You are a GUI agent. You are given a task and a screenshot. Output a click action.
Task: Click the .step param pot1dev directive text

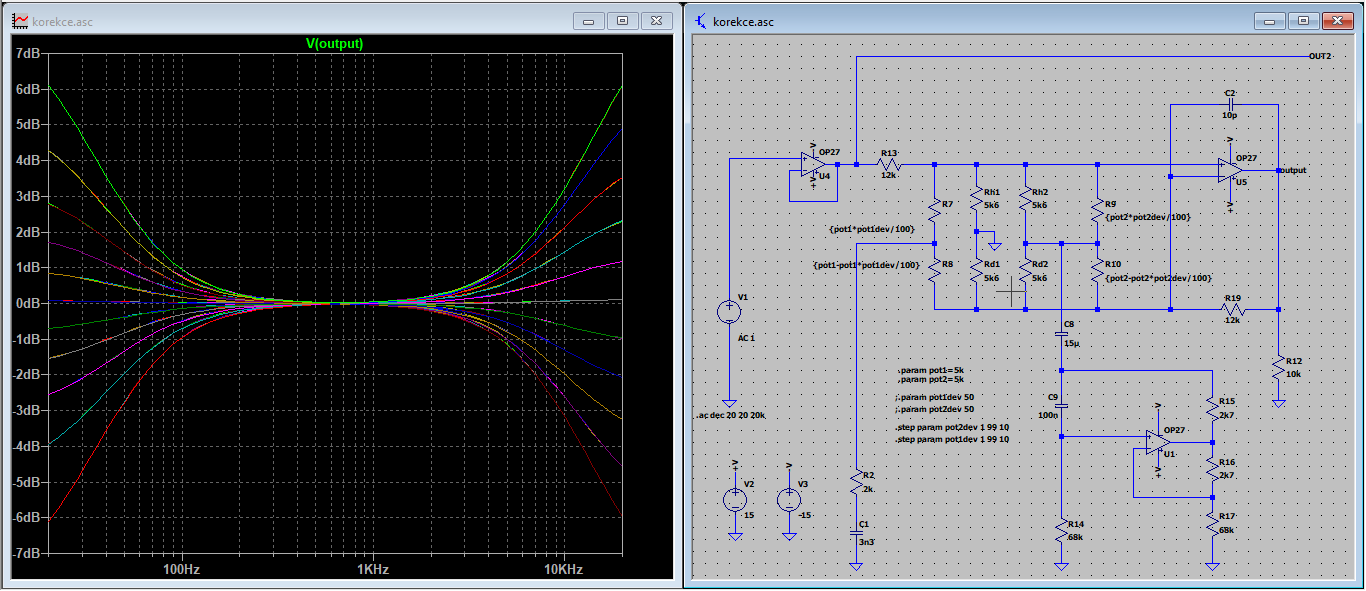953,439
